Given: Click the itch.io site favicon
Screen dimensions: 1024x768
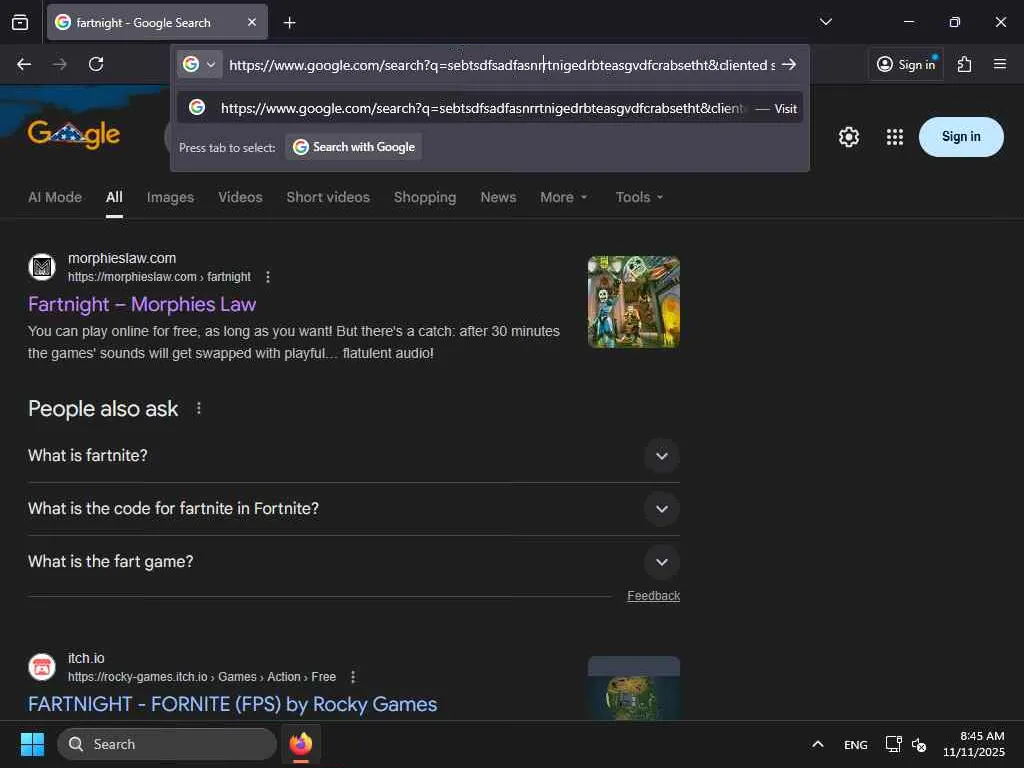Looking at the screenshot, I should tap(42, 667).
